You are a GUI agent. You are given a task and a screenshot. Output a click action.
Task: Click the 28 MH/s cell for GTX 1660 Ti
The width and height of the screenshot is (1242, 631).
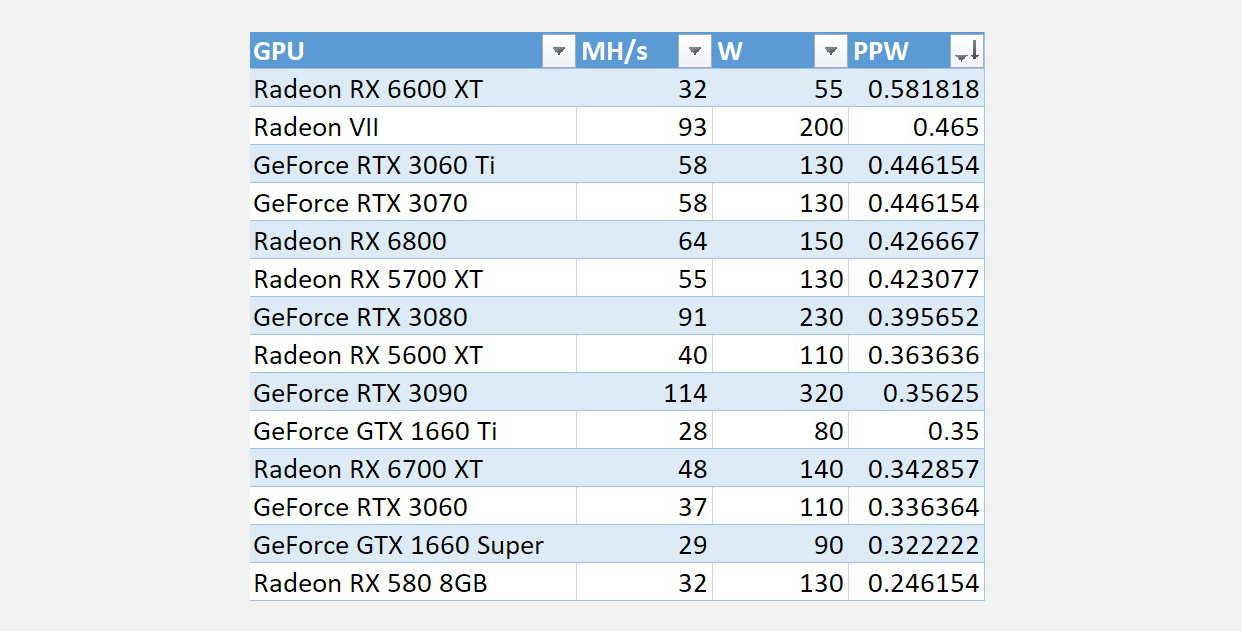point(645,431)
